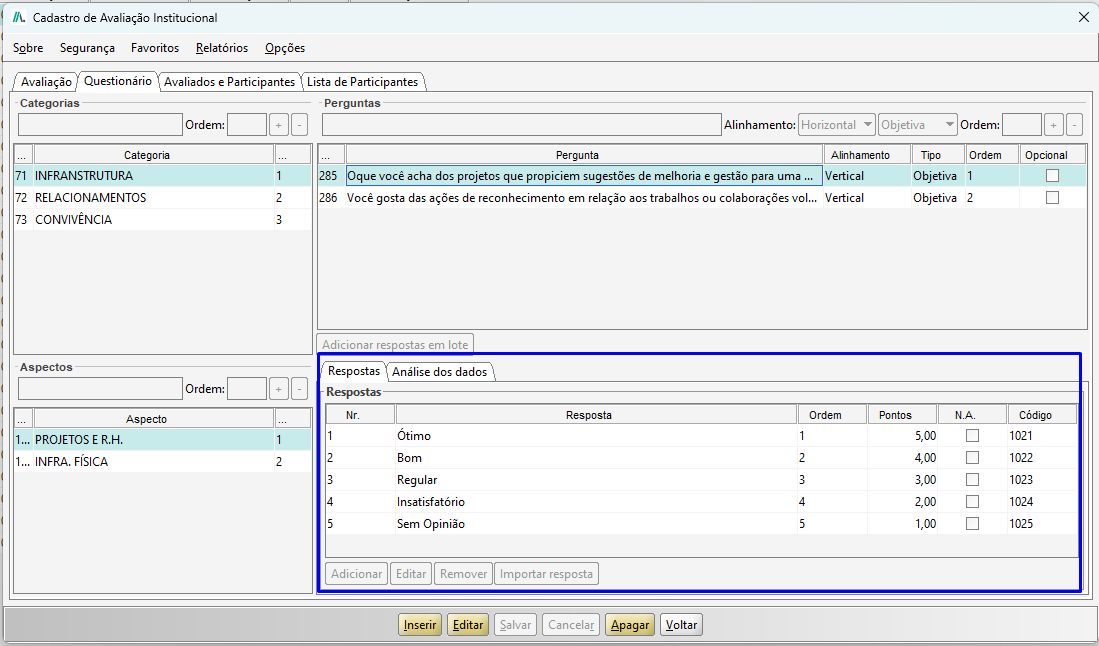Click the plus button in Aspectos
Screen dimensions: 1099x646
(279, 389)
